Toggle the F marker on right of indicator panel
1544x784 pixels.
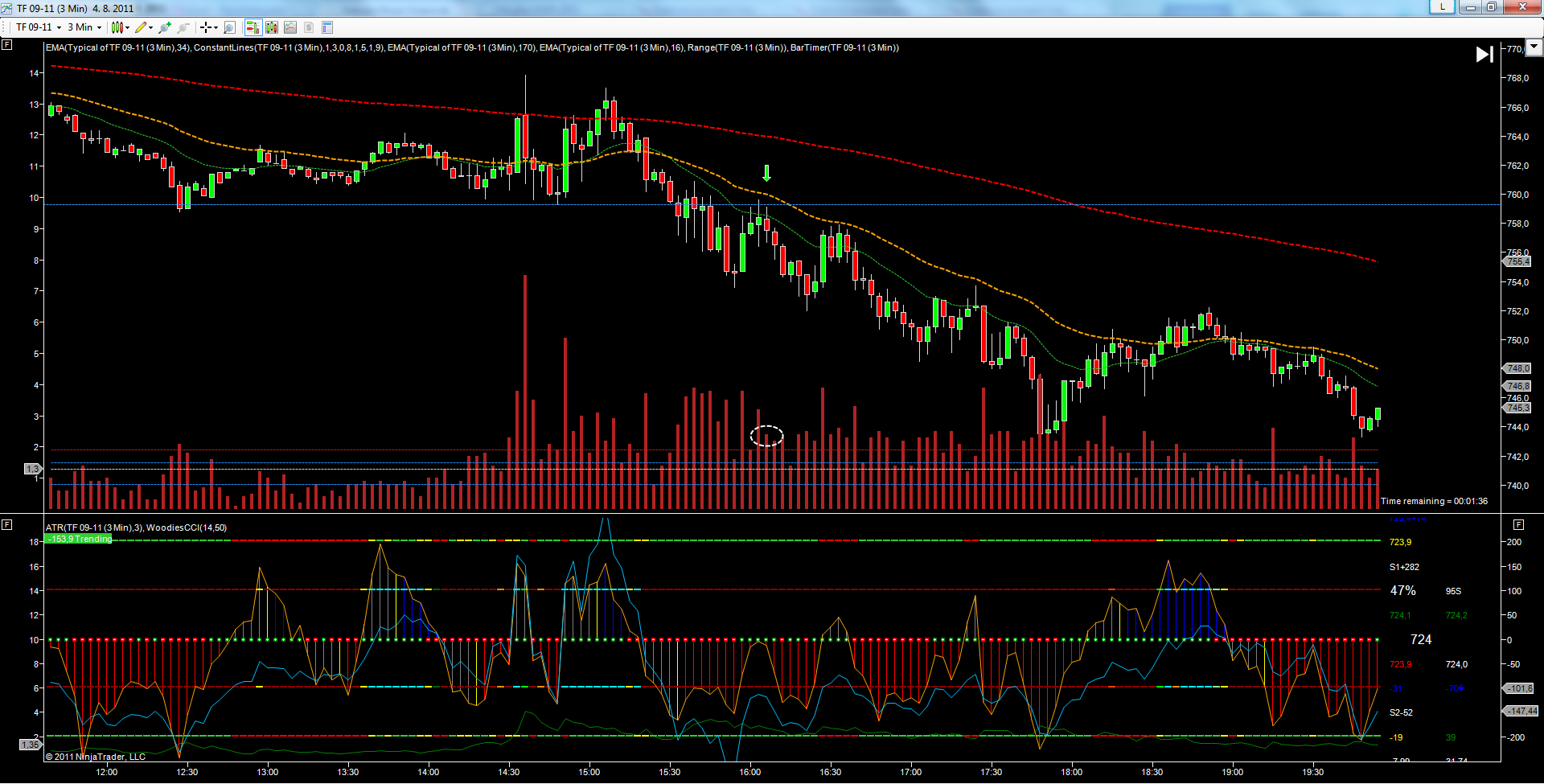[1518, 524]
